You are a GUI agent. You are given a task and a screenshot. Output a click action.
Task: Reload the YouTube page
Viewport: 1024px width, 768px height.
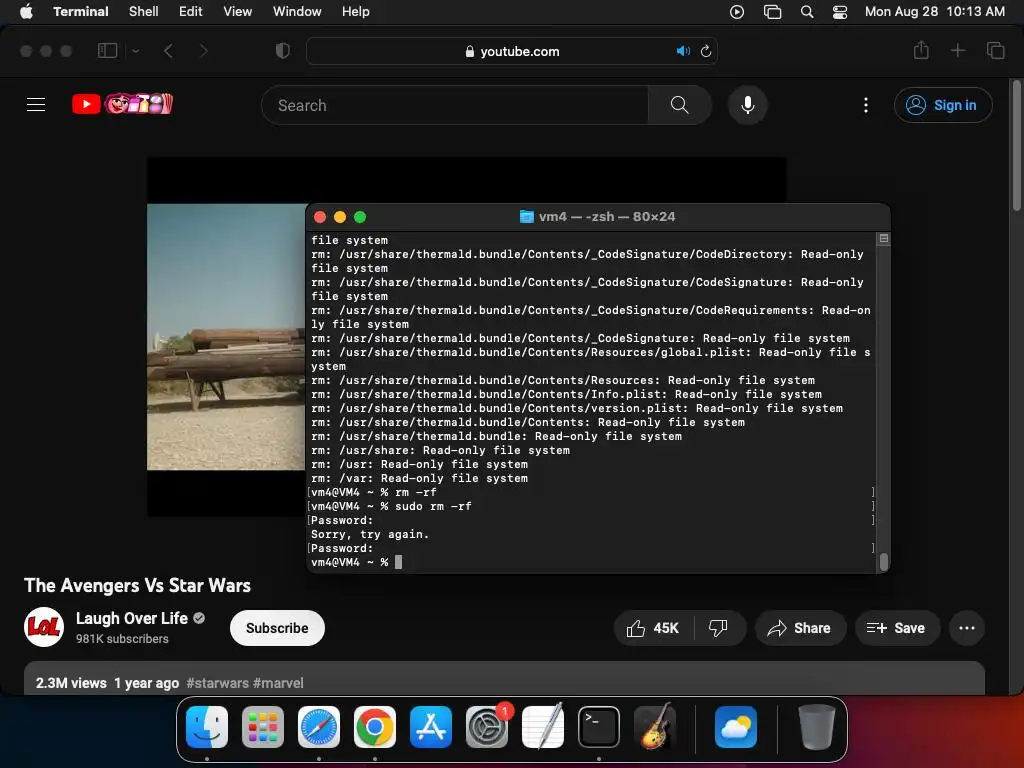tap(706, 51)
